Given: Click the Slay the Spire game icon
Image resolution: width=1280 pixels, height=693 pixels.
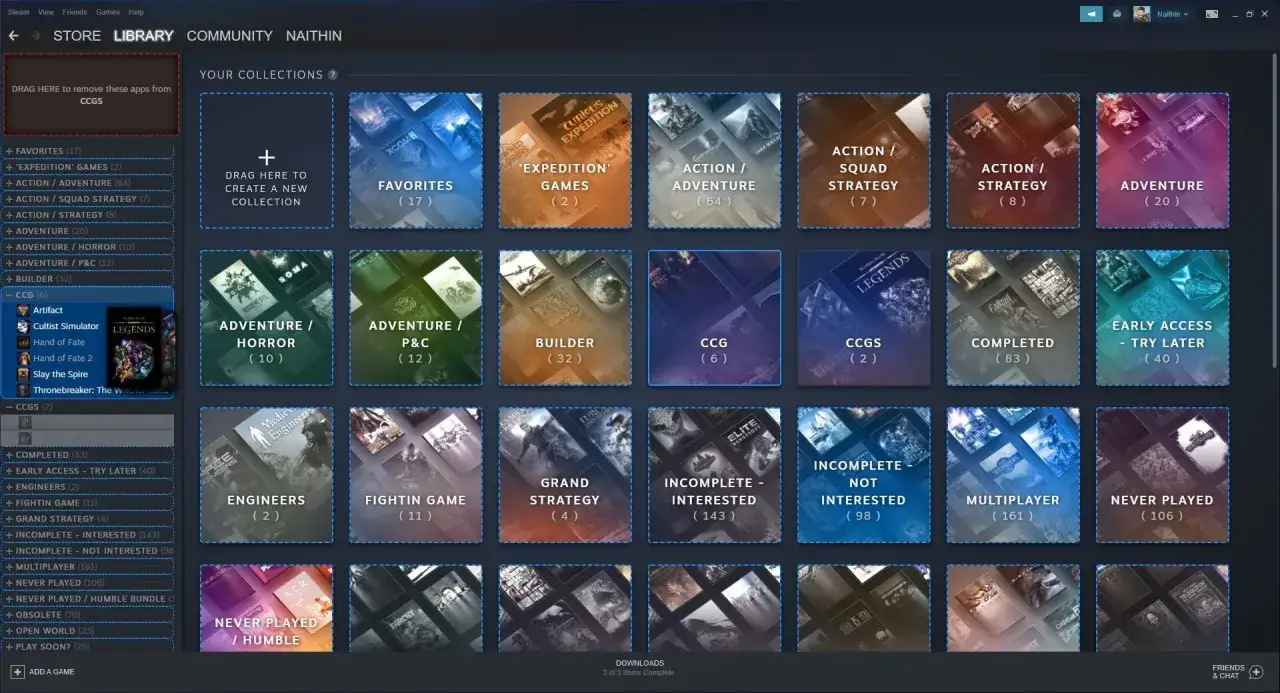Looking at the screenshot, I should [23, 374].
